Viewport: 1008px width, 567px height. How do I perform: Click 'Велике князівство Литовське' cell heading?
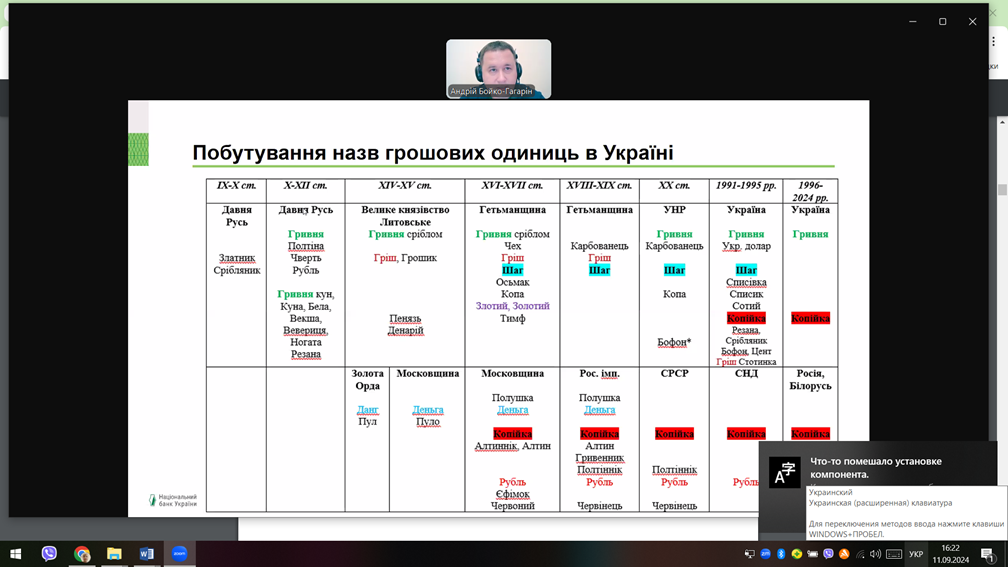(405, 215)
